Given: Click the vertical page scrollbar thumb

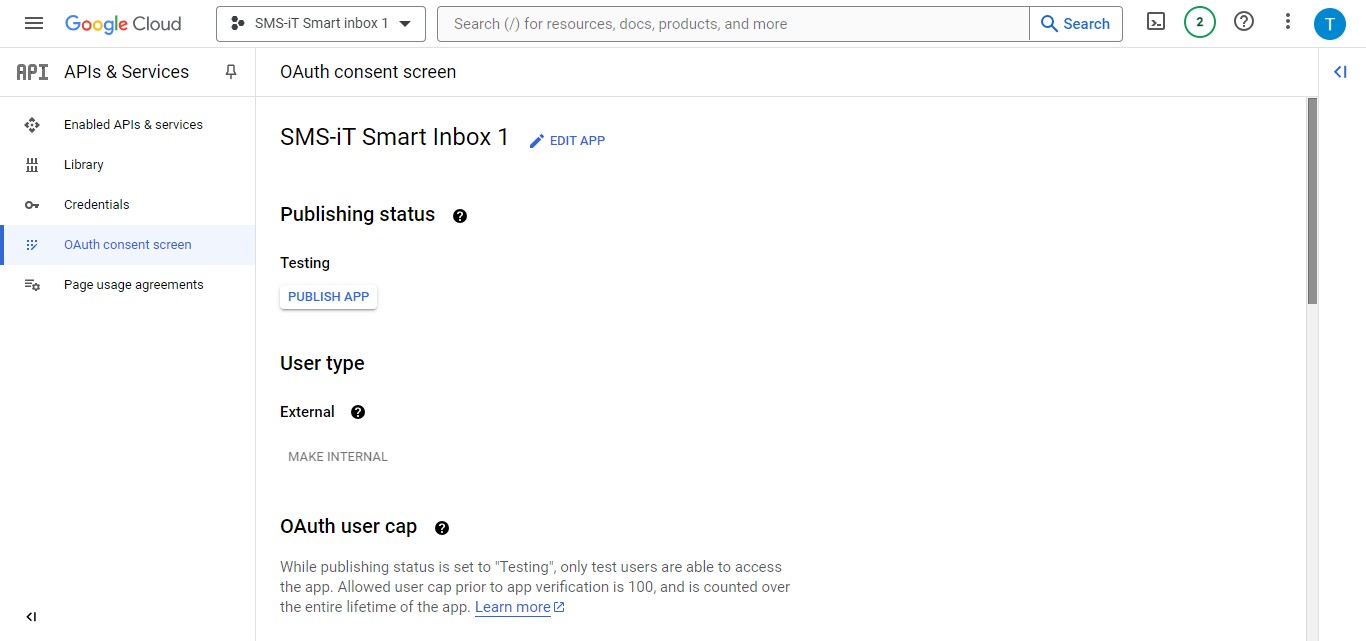Looking at the screenshot, I should pos(1312,200).
